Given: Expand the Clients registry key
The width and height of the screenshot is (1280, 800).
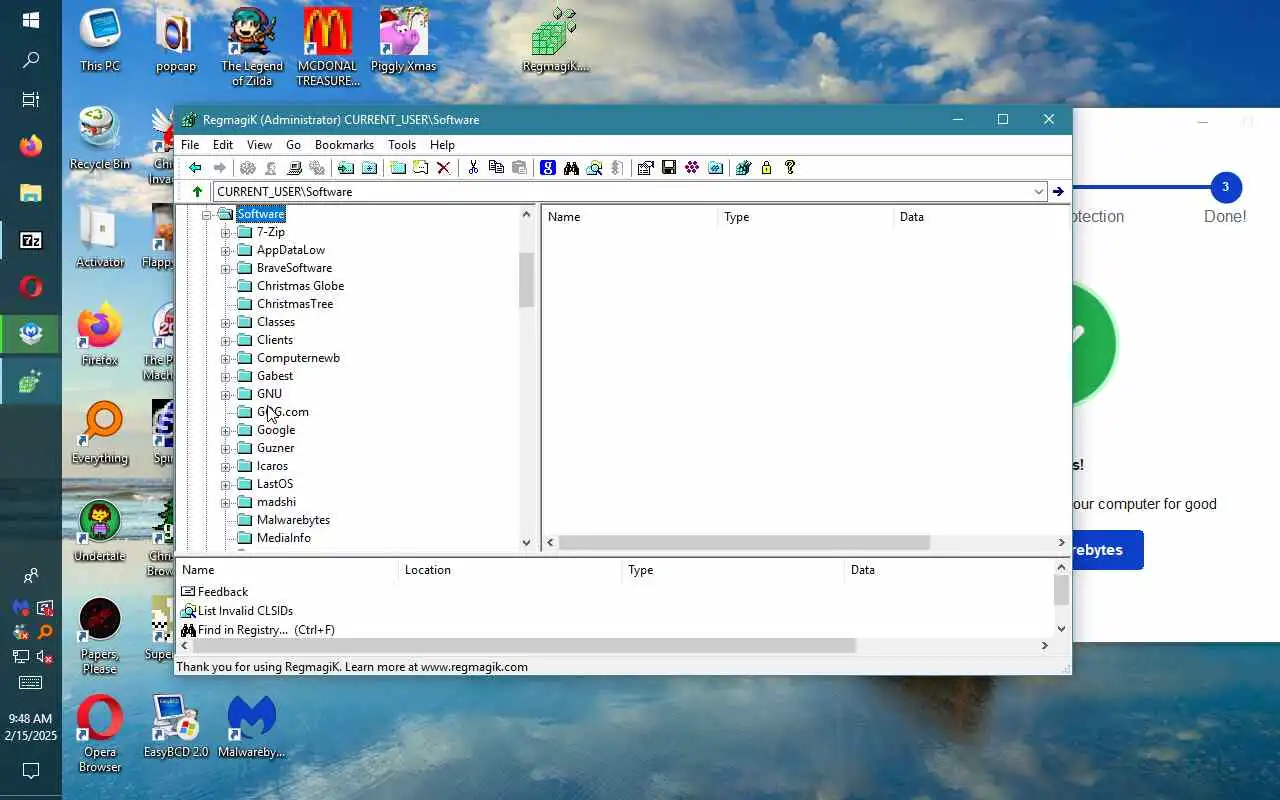Looking at the screenshot, I should pos(226,340).
